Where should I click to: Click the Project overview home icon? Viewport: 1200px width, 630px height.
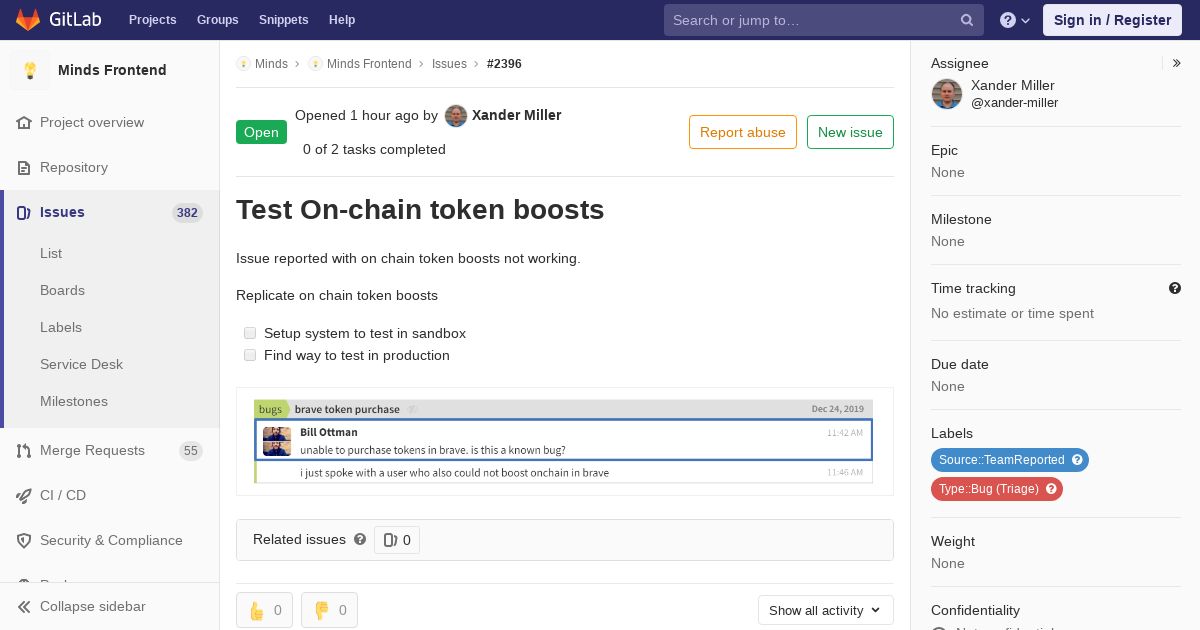click(x=24, y=123)
